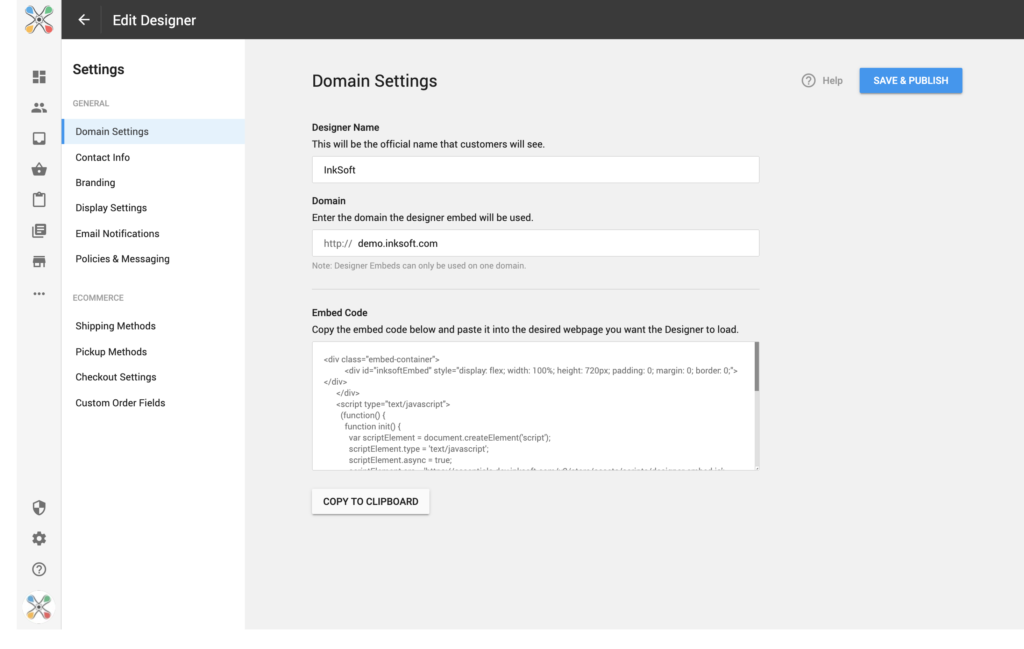Open the library pages icon in sidebar
The width and height of the screenshot is (1024, 649).
39,230
